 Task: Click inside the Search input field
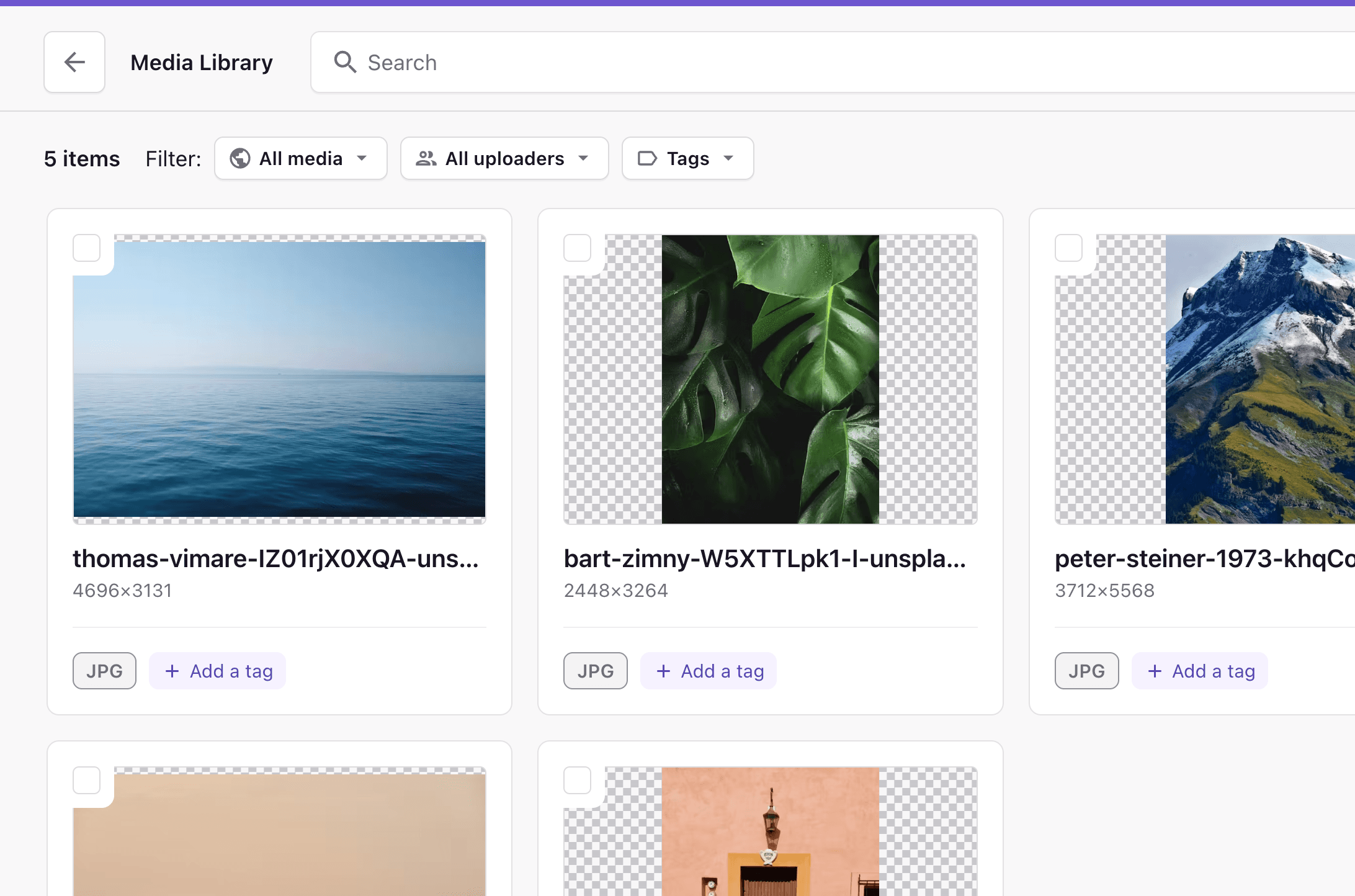(x=558, y=62)
